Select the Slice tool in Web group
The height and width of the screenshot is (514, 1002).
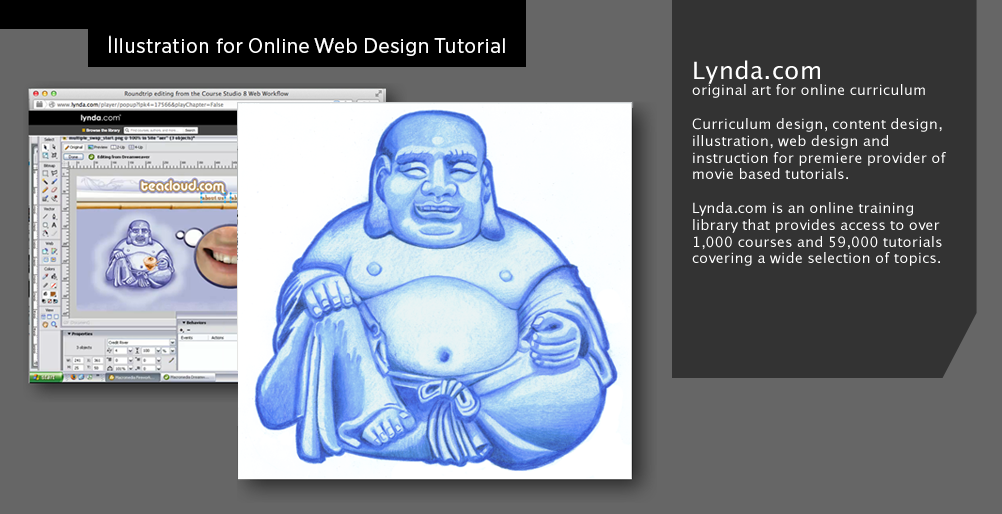tap(54, 251)
